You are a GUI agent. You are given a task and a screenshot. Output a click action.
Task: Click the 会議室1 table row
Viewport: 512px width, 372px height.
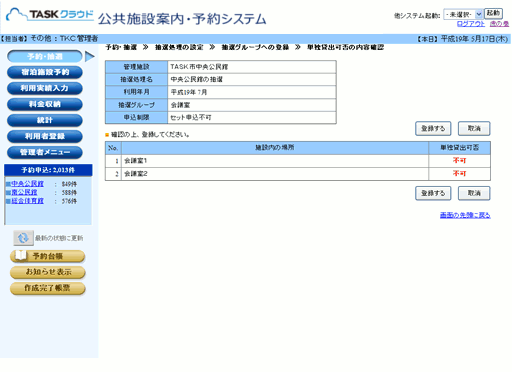[x=298, y=161]
